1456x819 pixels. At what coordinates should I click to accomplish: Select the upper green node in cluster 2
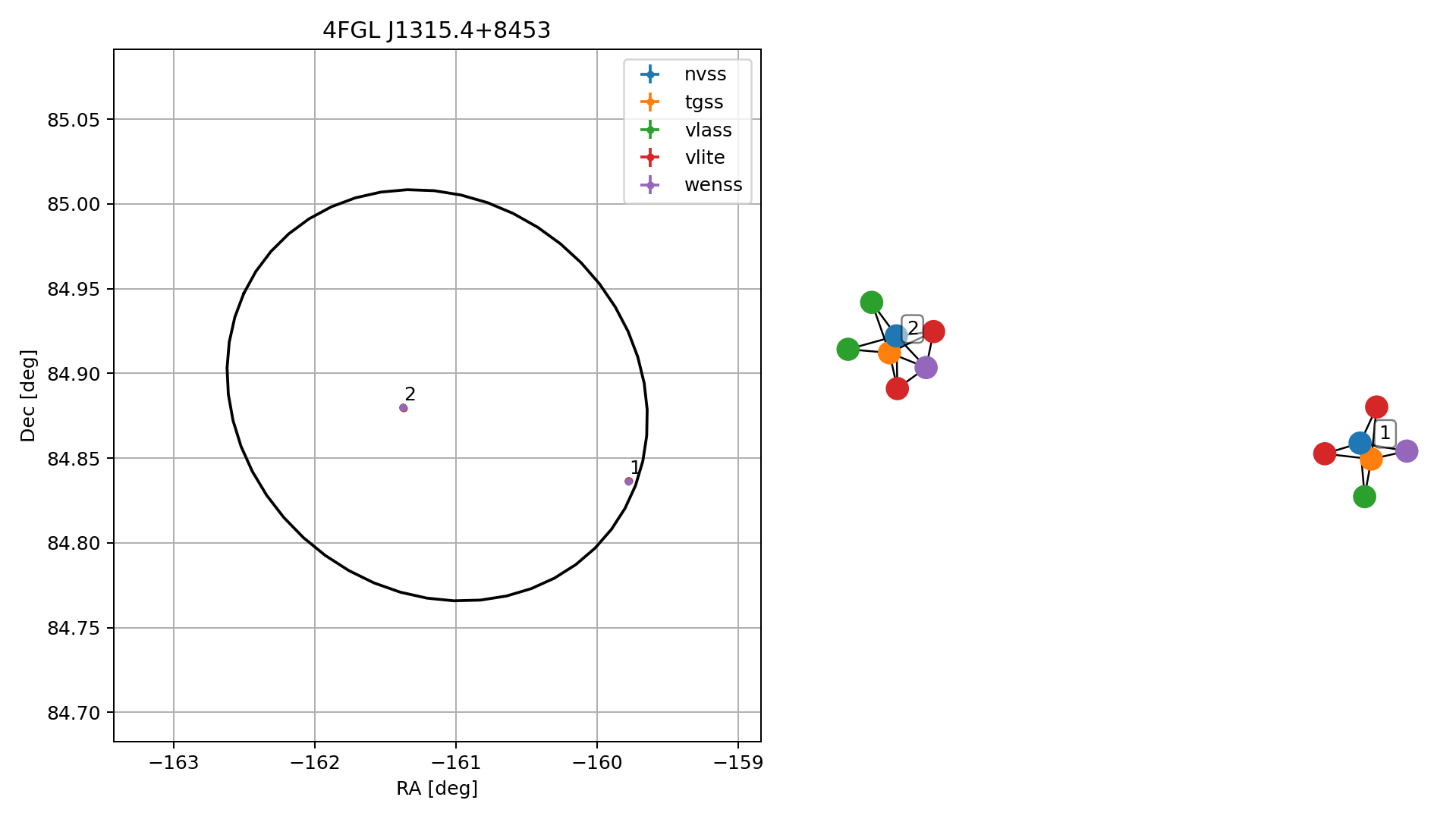pos(872,303)
